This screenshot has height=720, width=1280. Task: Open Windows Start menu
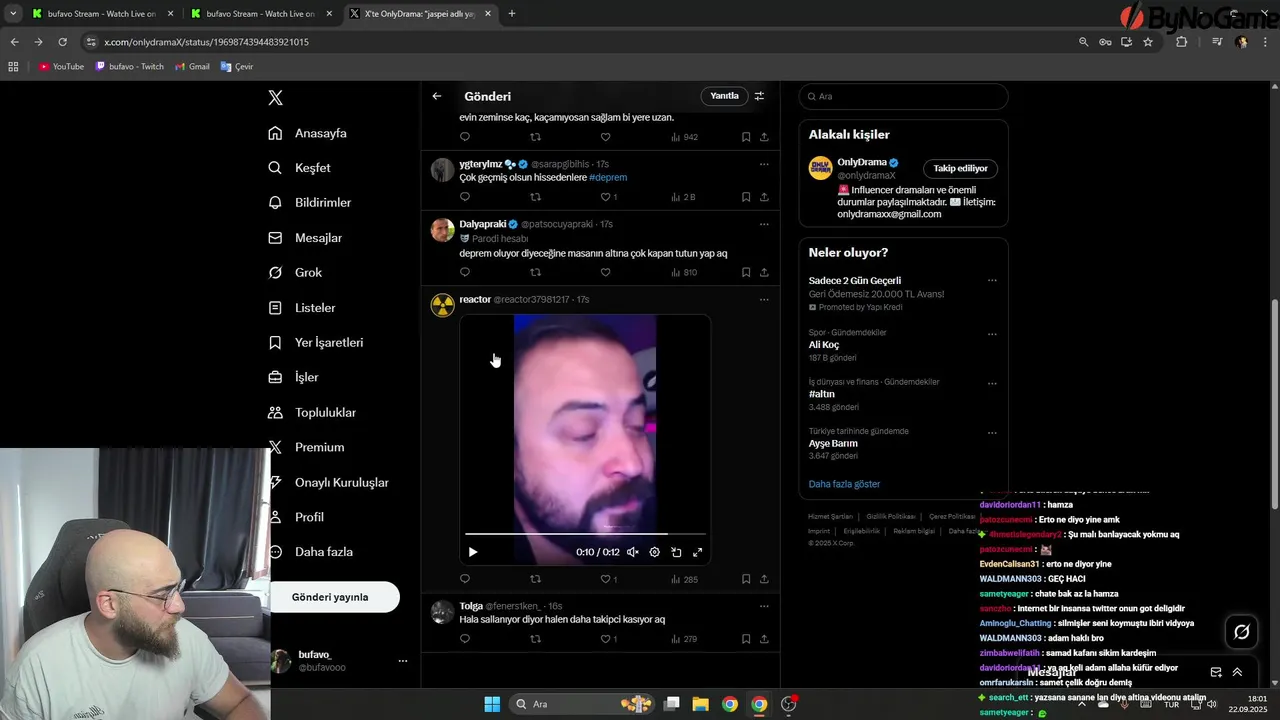(x=492, y=704)
